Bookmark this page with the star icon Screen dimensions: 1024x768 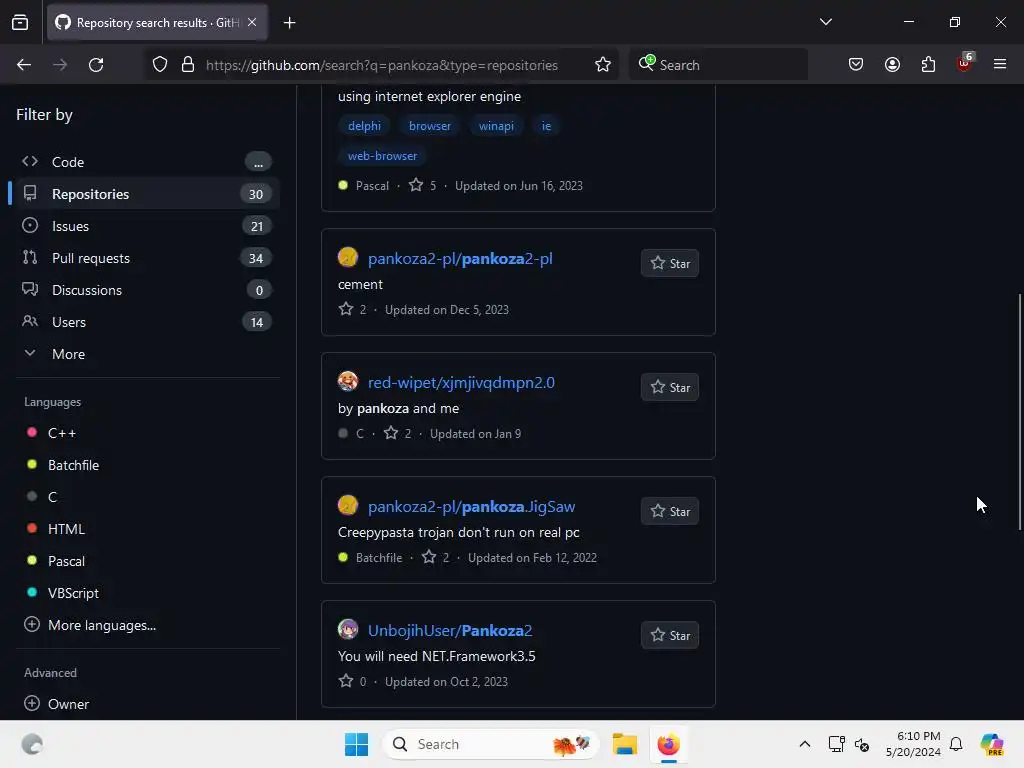603,65
